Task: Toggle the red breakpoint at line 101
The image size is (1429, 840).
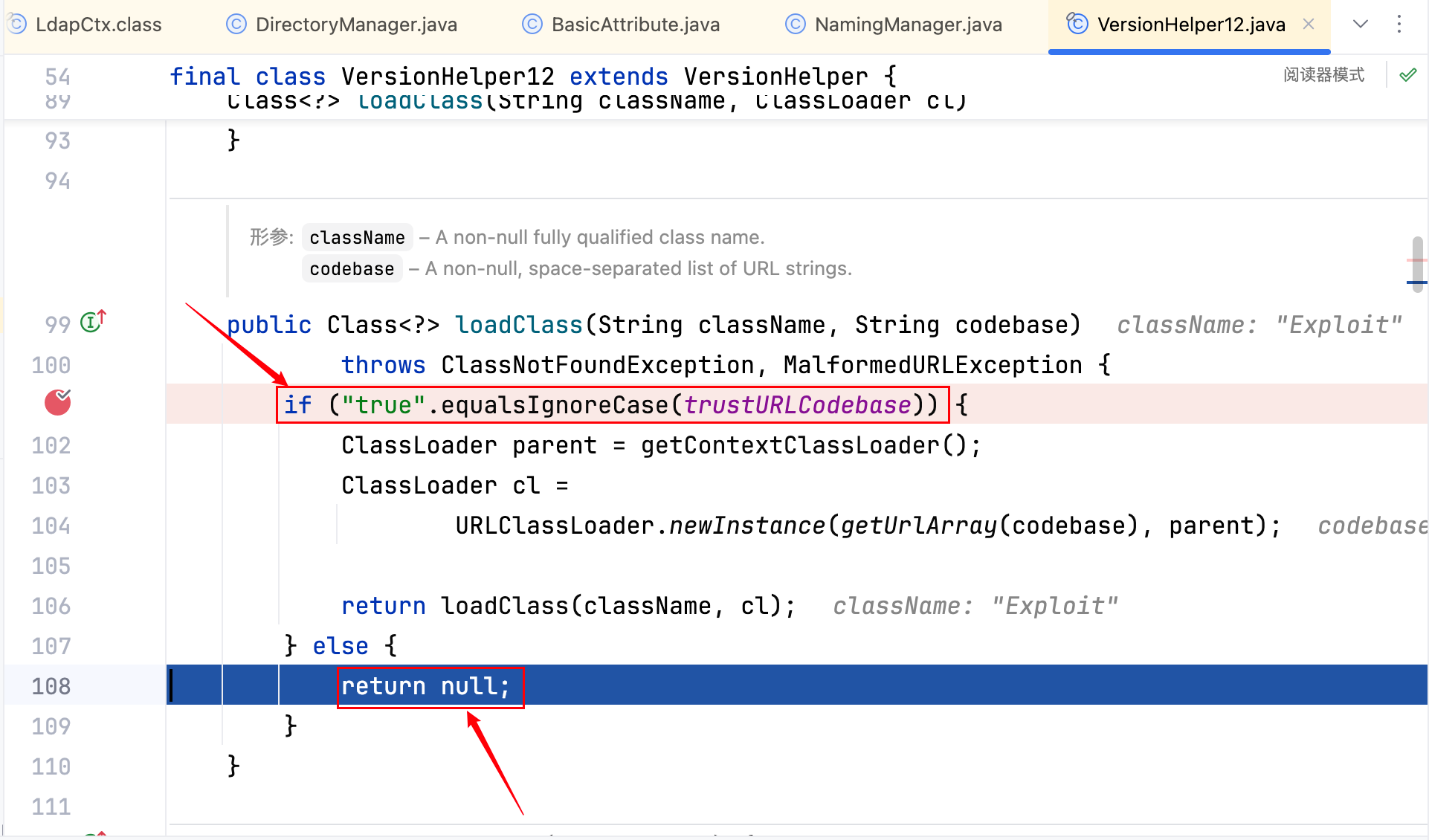Action: (57, 402)
